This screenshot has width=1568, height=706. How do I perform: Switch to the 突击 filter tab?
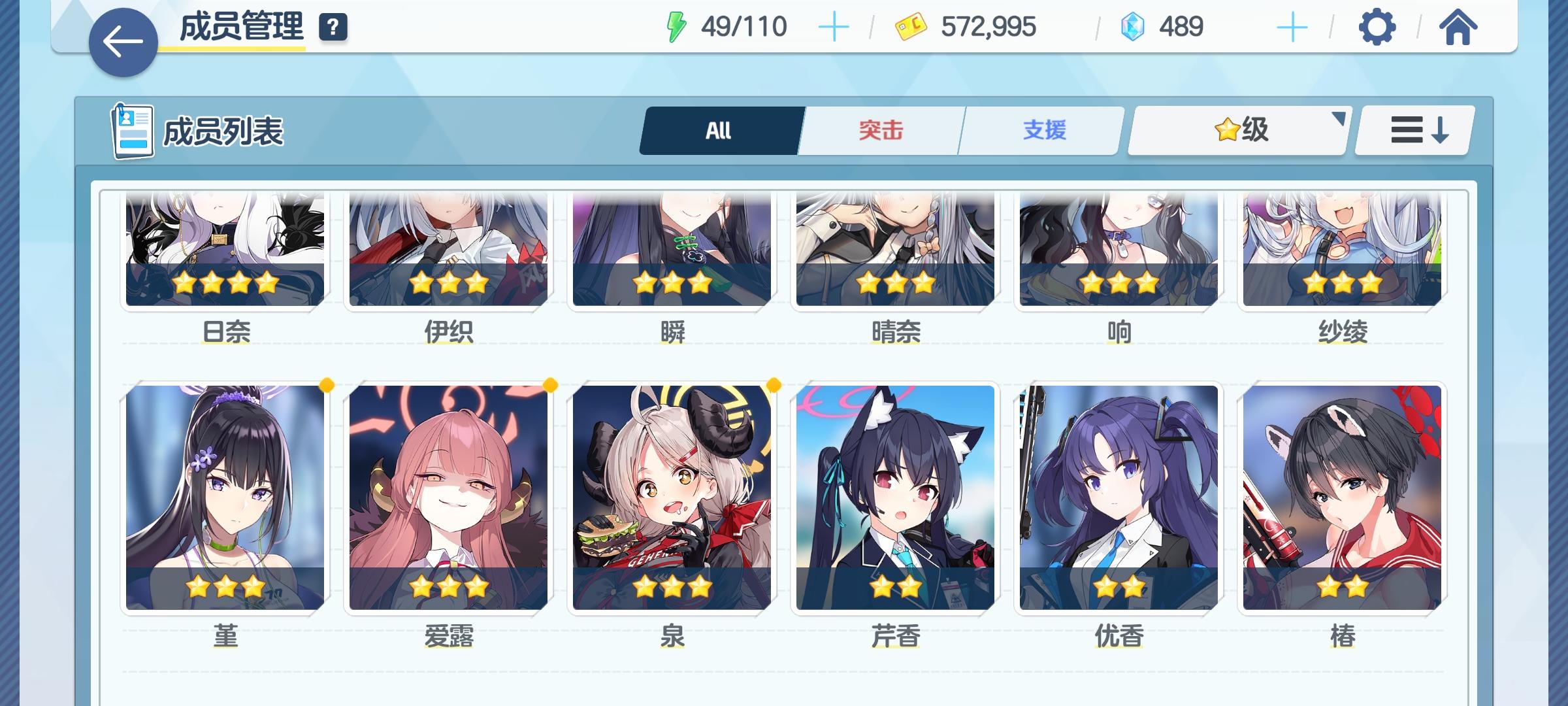click(x=881, y=131)
